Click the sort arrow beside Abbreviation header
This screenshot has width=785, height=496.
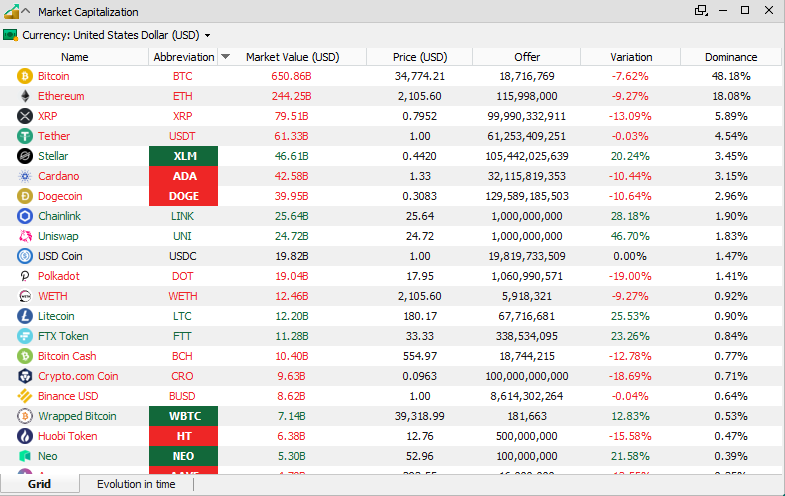(x=225, y=57)
